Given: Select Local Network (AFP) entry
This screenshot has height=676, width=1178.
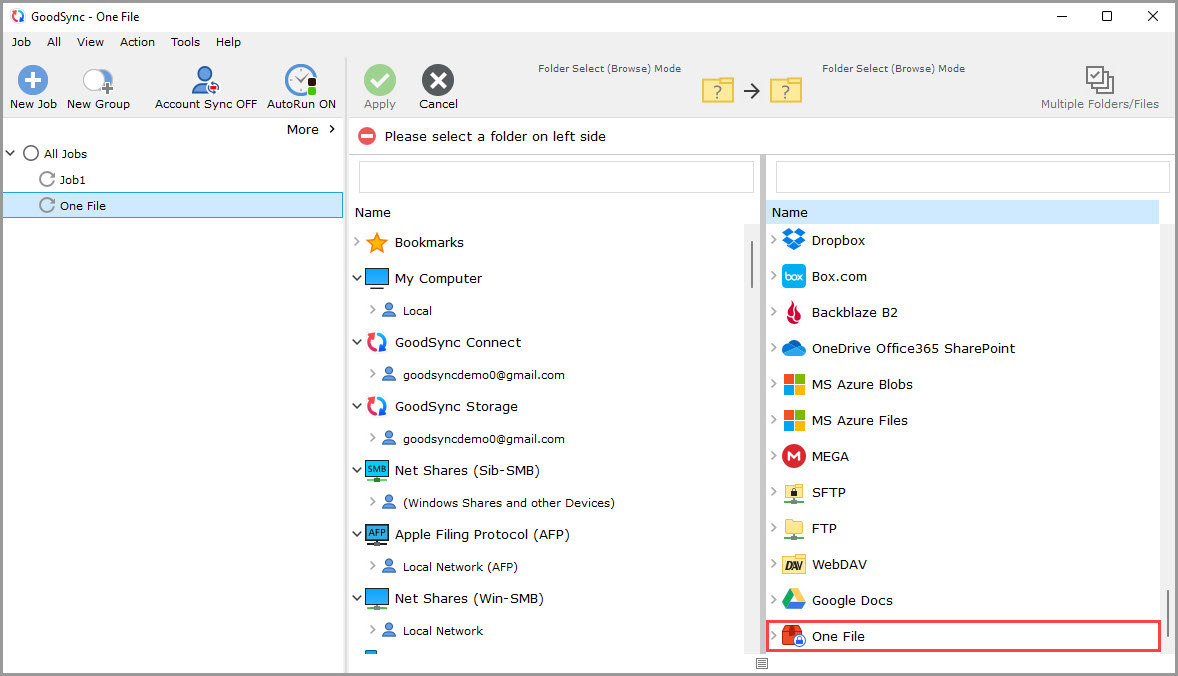Looking at the screenshot, I should click(x=460, y=566).
